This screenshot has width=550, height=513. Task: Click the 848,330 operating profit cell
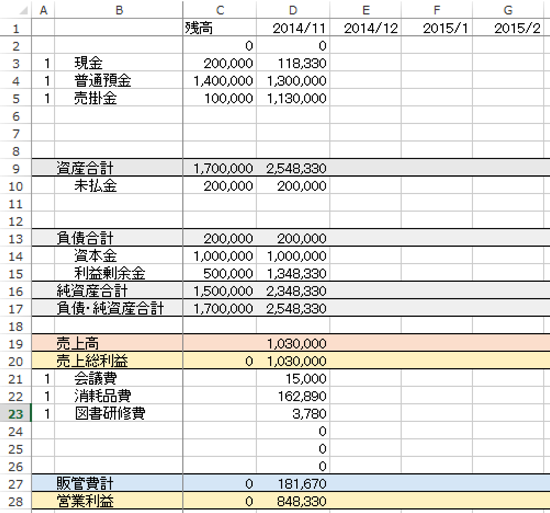293,501
